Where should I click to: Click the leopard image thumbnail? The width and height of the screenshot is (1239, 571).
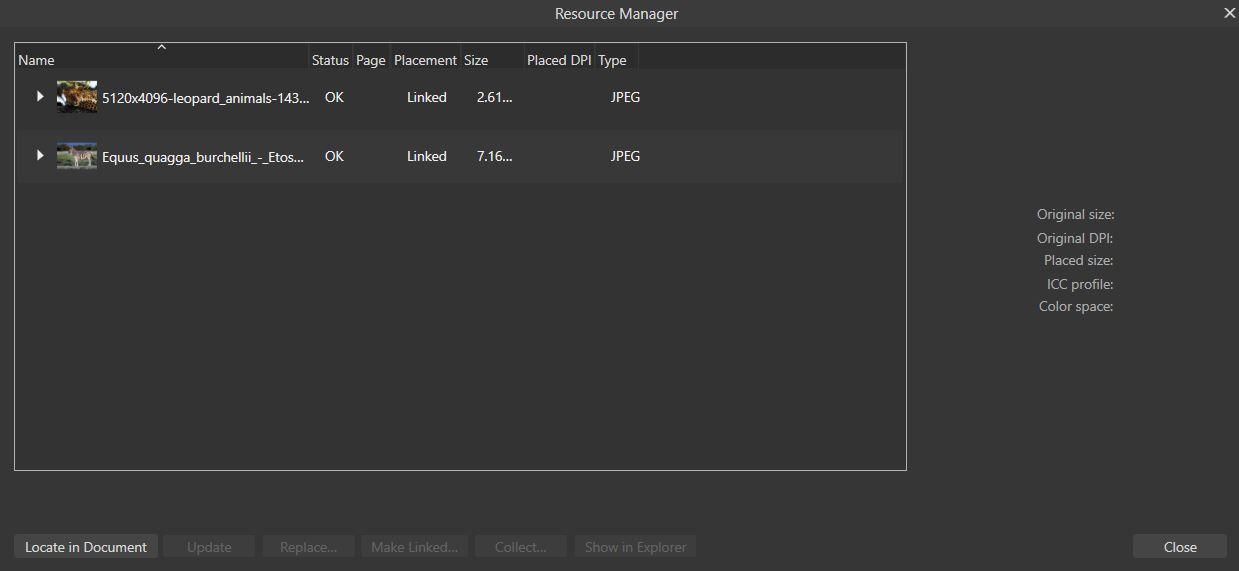coord(77,97)
